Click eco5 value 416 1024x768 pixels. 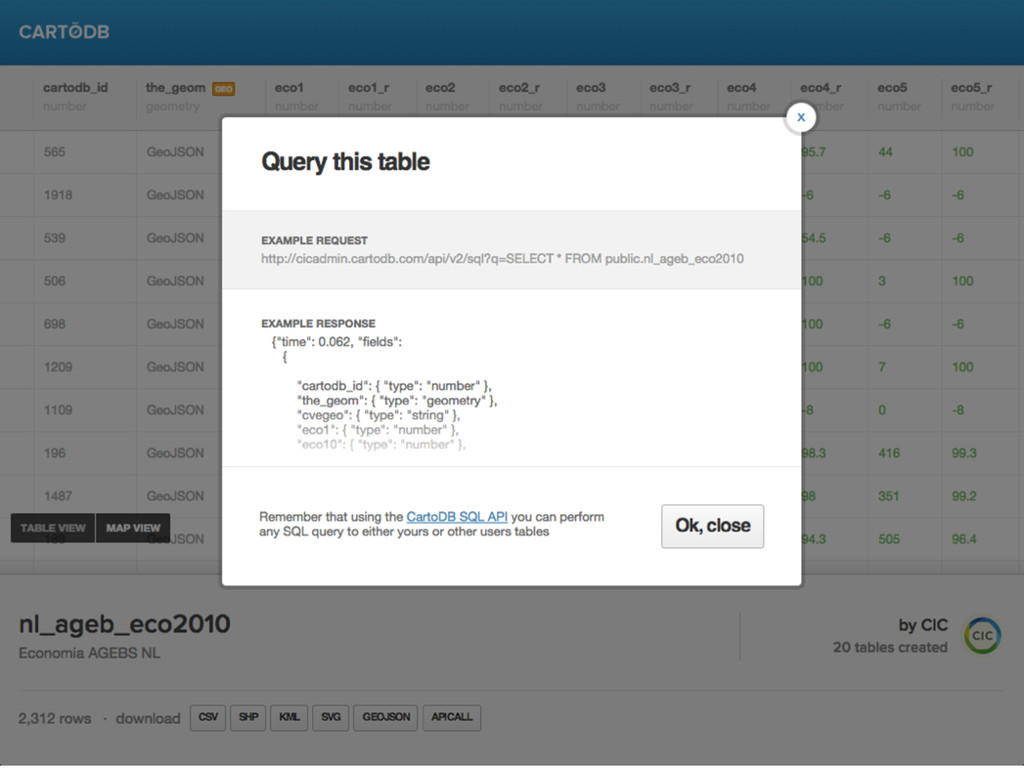(889, 453)
